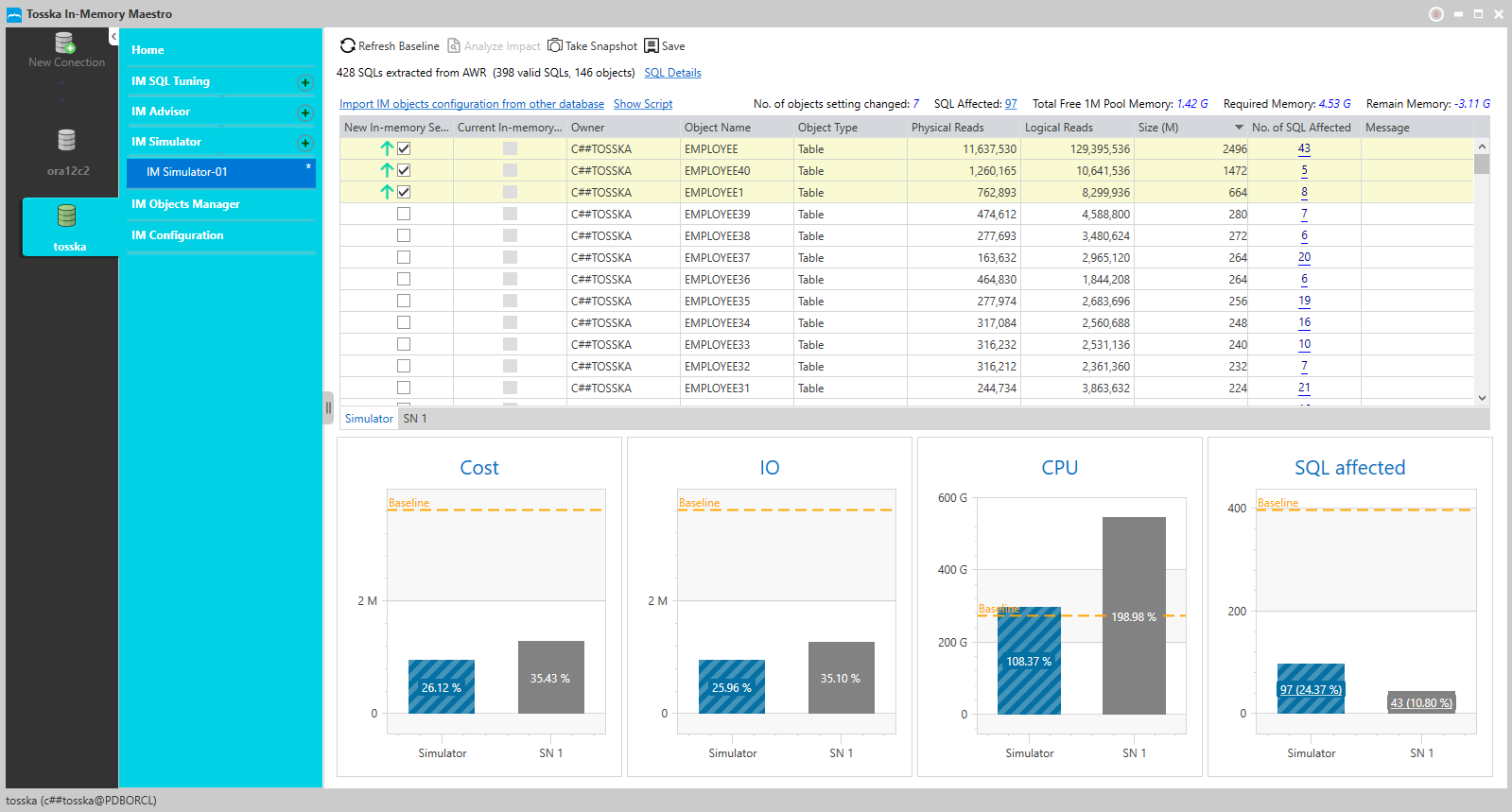1512x812 pixels.
Task: Click the Simulator bar in Cost chart
Action: (442, 686)
